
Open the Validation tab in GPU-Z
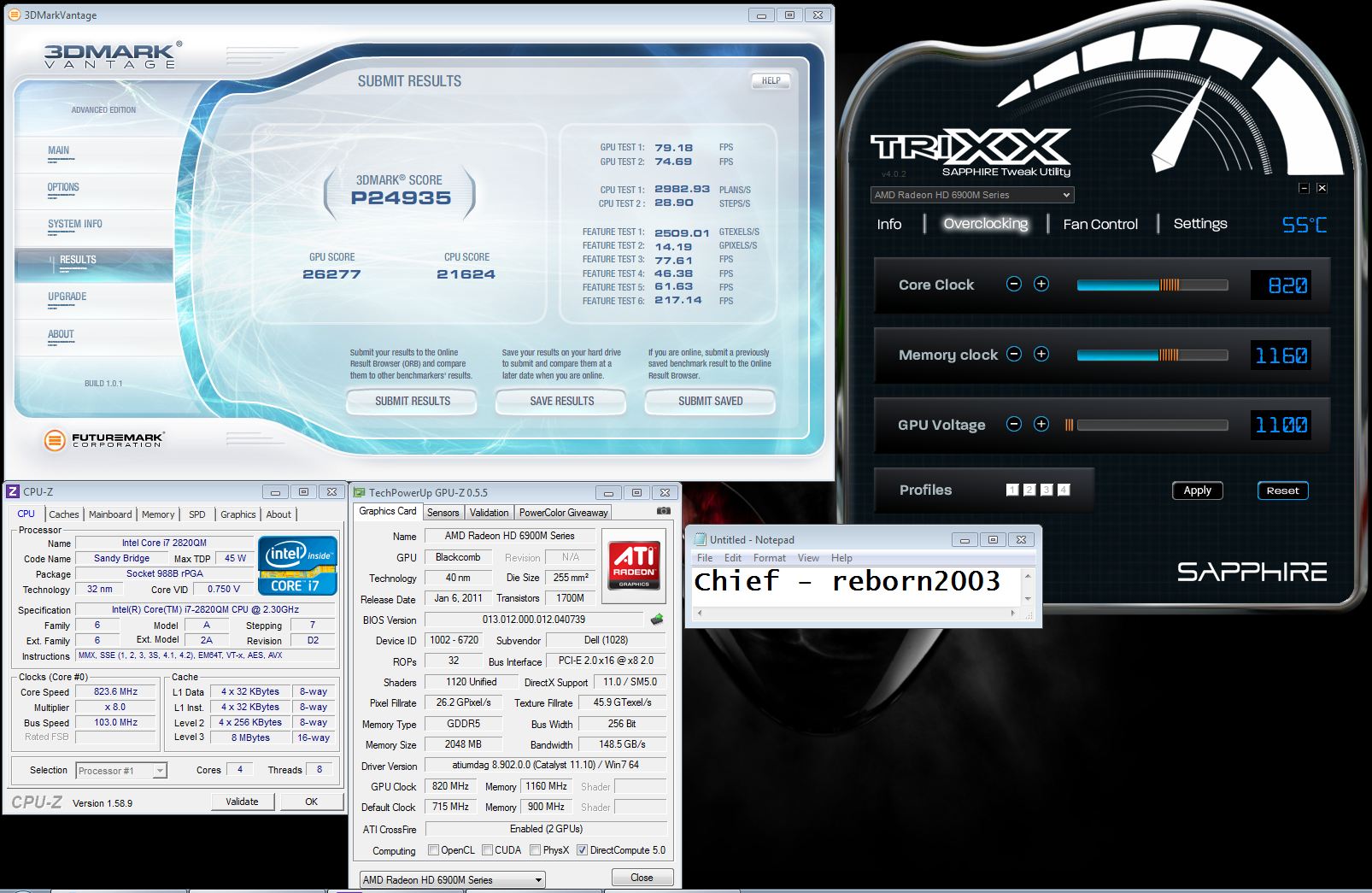coord(490,513)
